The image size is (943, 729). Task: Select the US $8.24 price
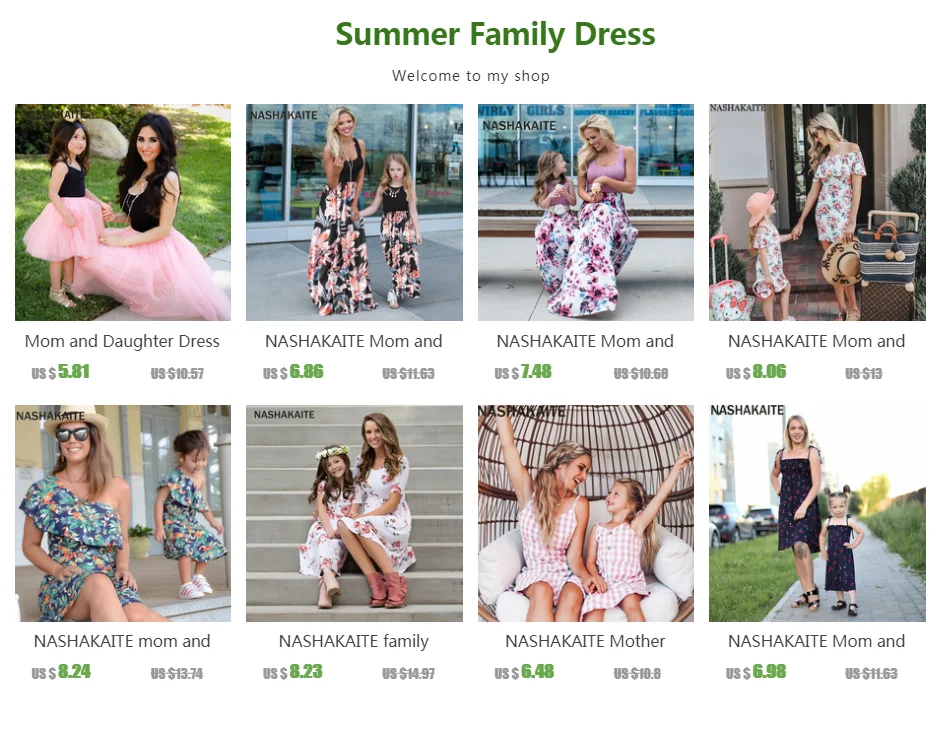(61, 672)
